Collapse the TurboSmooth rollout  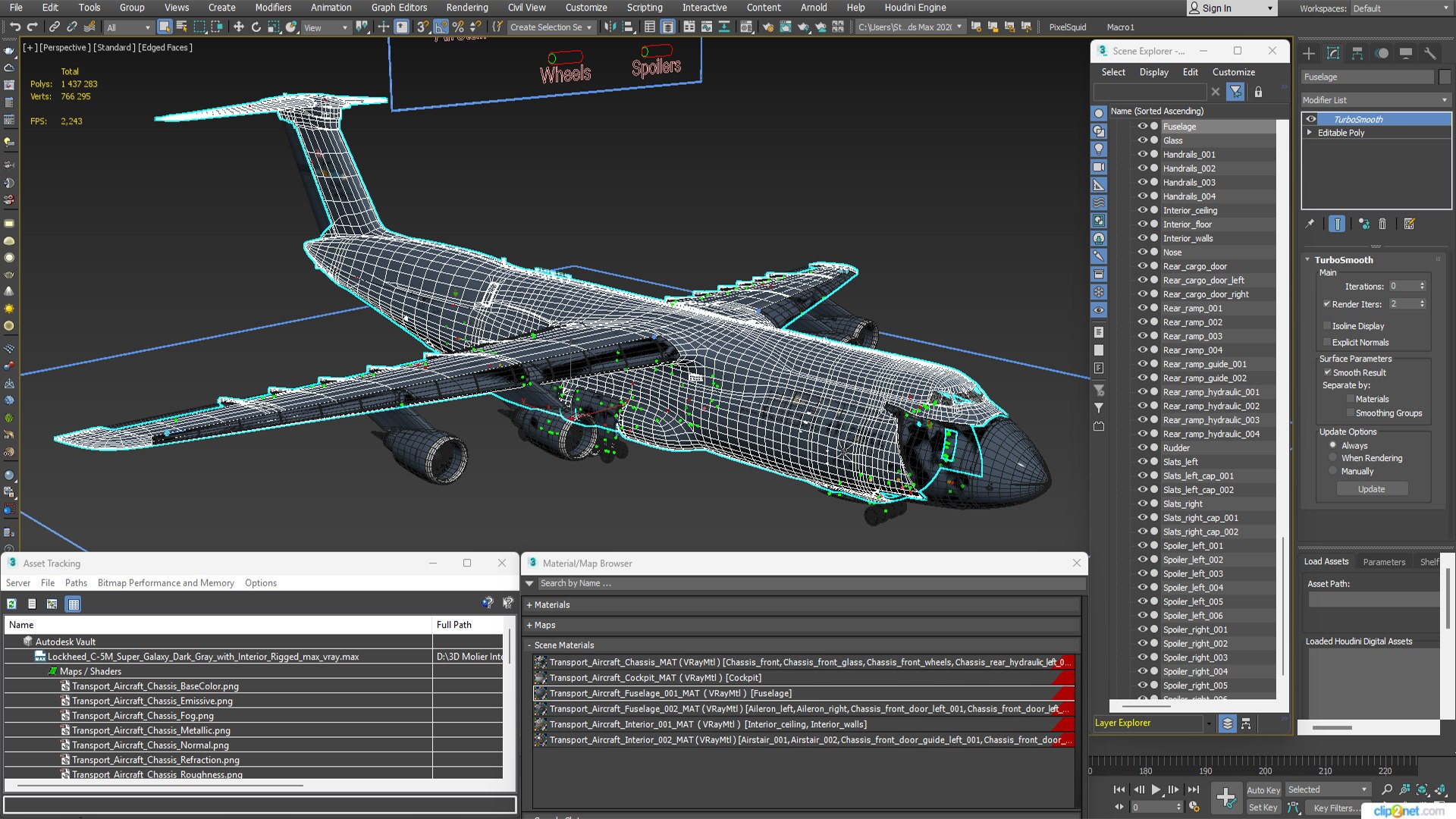click(1307, 259)
